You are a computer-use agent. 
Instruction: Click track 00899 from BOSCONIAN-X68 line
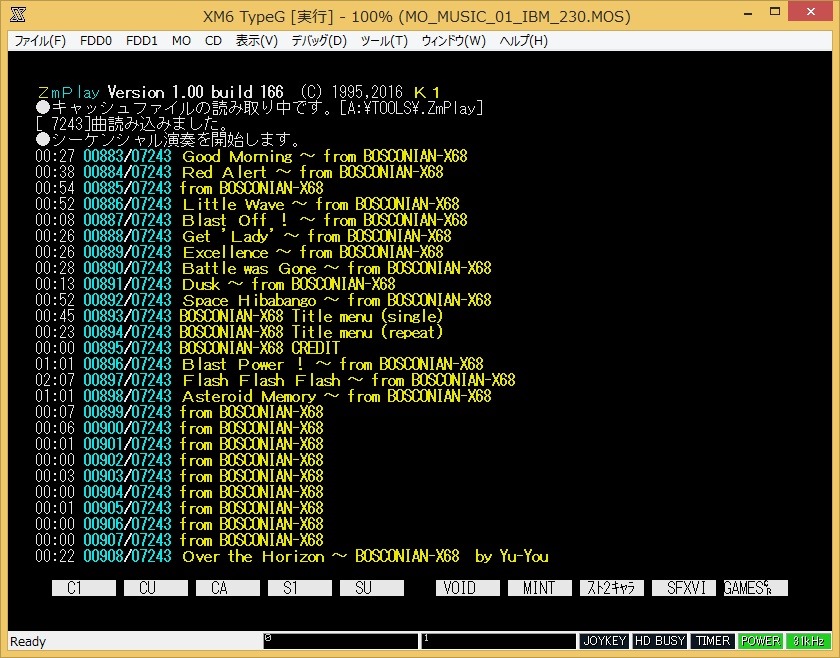[179, 412]
